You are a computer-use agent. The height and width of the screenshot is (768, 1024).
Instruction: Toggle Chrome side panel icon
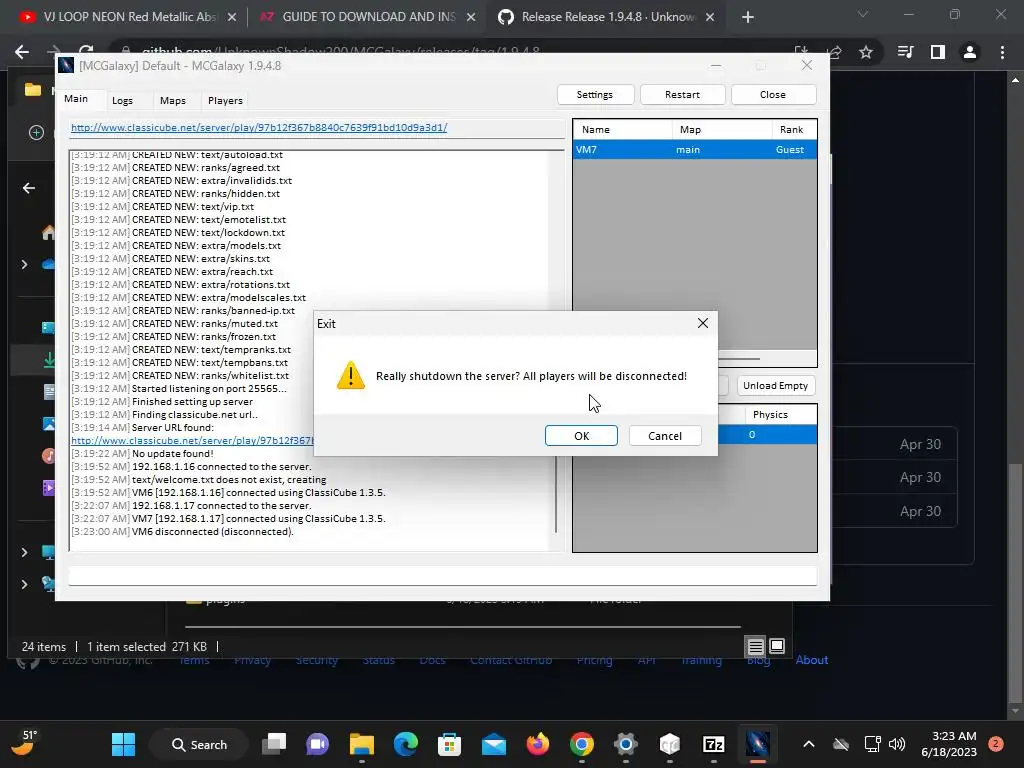[x=938, y=52]
